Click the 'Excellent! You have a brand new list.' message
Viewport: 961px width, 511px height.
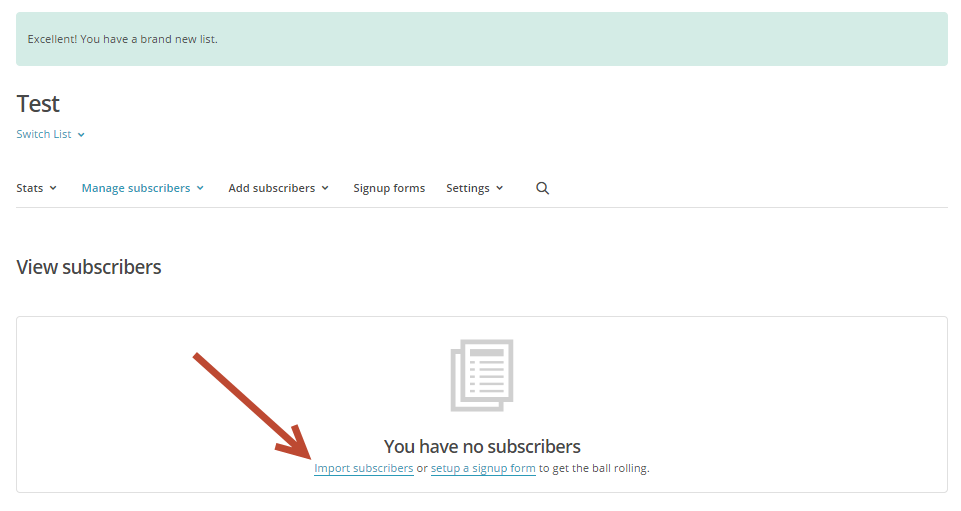(123, 39)
